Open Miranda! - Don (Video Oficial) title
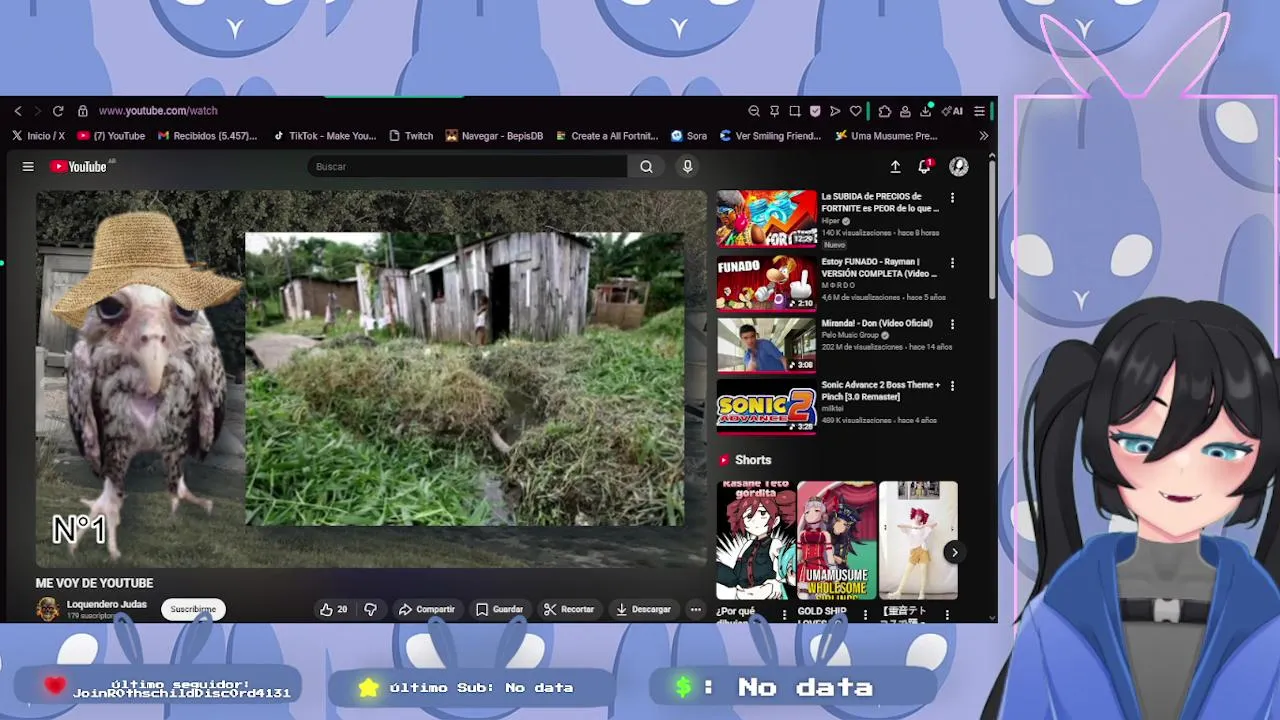The width and height of the screenshot is (1280, 720). pyautogui.click(x=877, y=323)
